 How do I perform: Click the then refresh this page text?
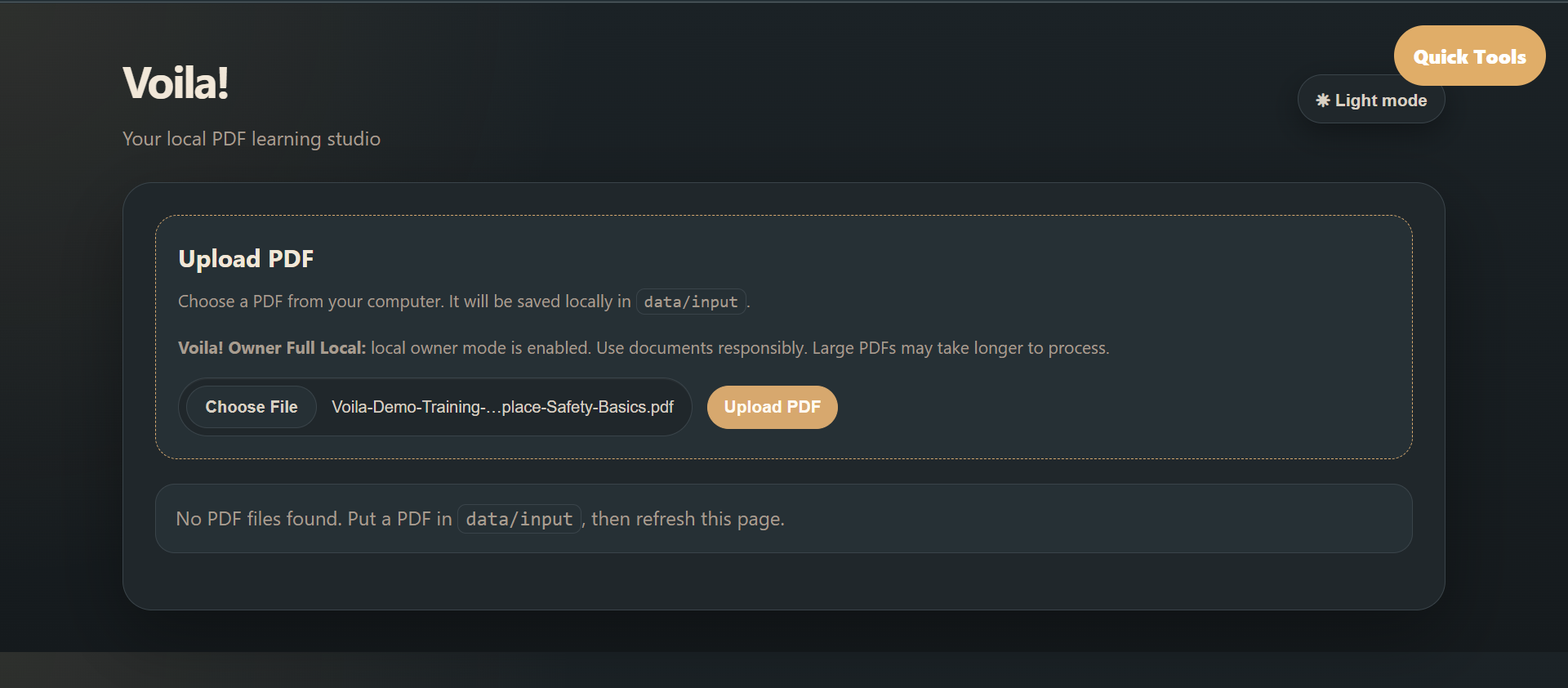pyautogui.click(x=688, y=519)
